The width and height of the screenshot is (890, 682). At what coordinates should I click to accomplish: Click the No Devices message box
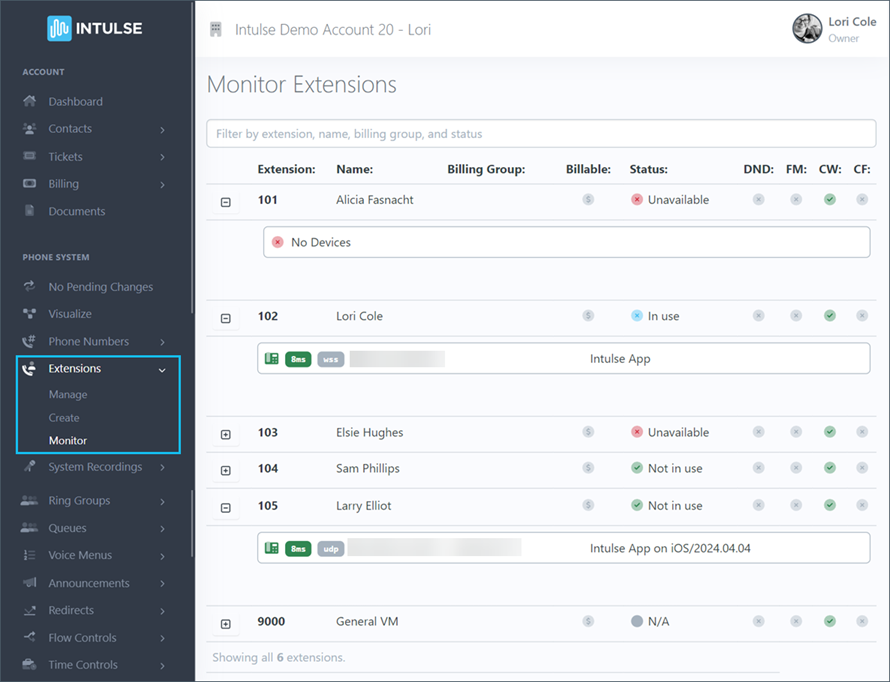point(566,242)
